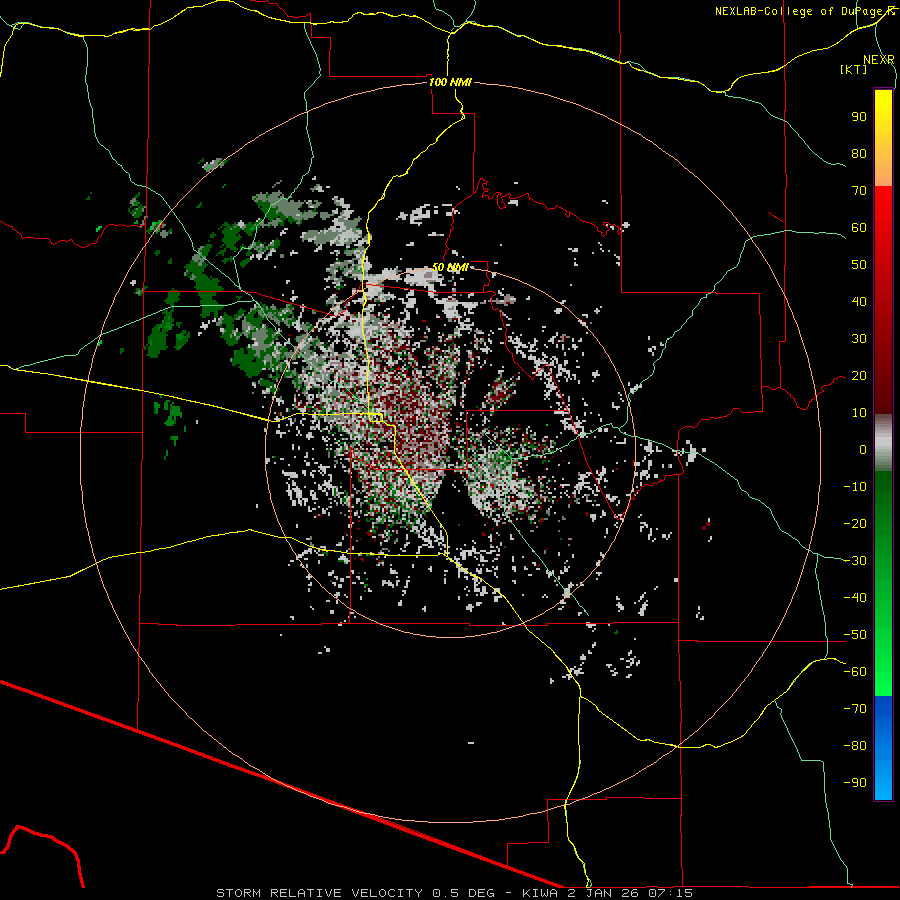Image resolution: width=900 pixels, height=900 pixels.
Task: Select the 20 value on velocity scale
Action: click(859, 375)
